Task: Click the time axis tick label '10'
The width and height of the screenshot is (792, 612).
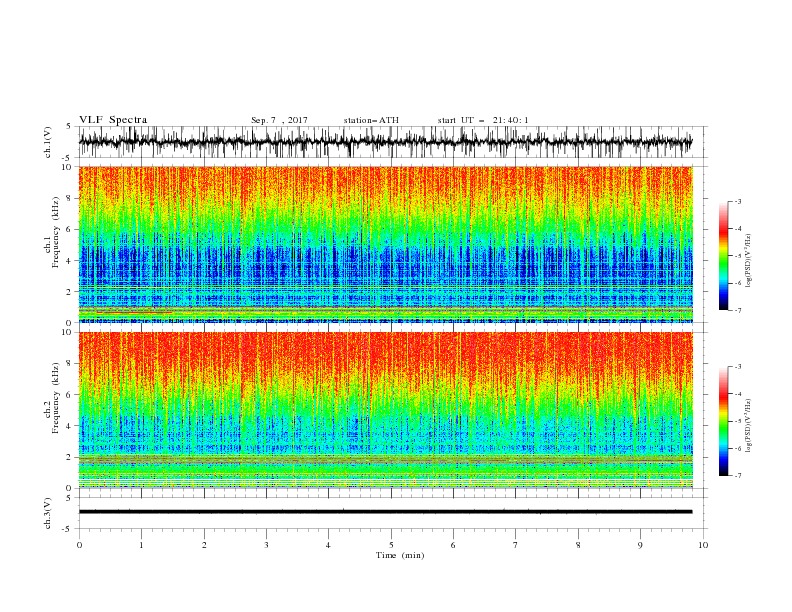Action: [x=703, y=545]
